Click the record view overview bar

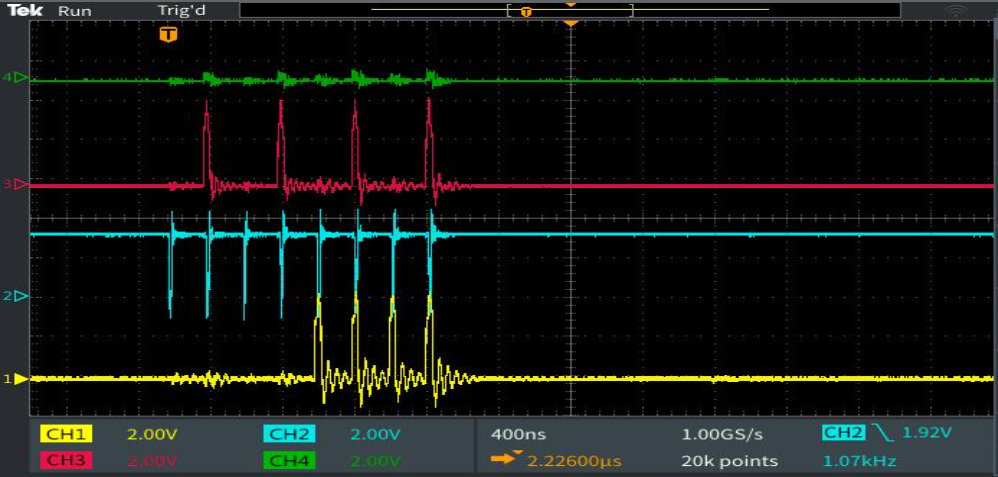(570, 10)
